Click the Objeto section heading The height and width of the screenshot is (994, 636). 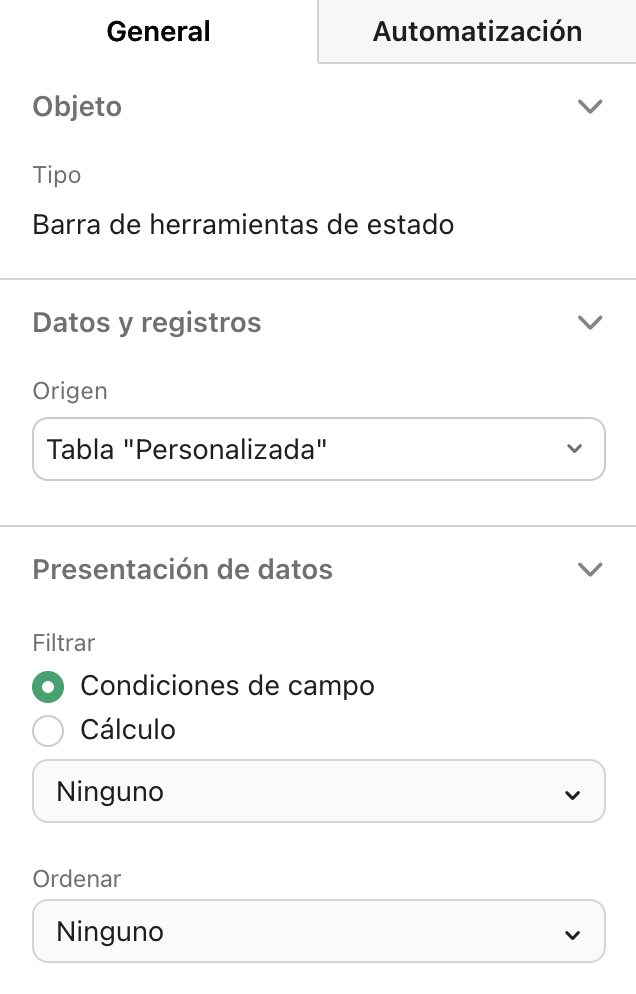77,107
